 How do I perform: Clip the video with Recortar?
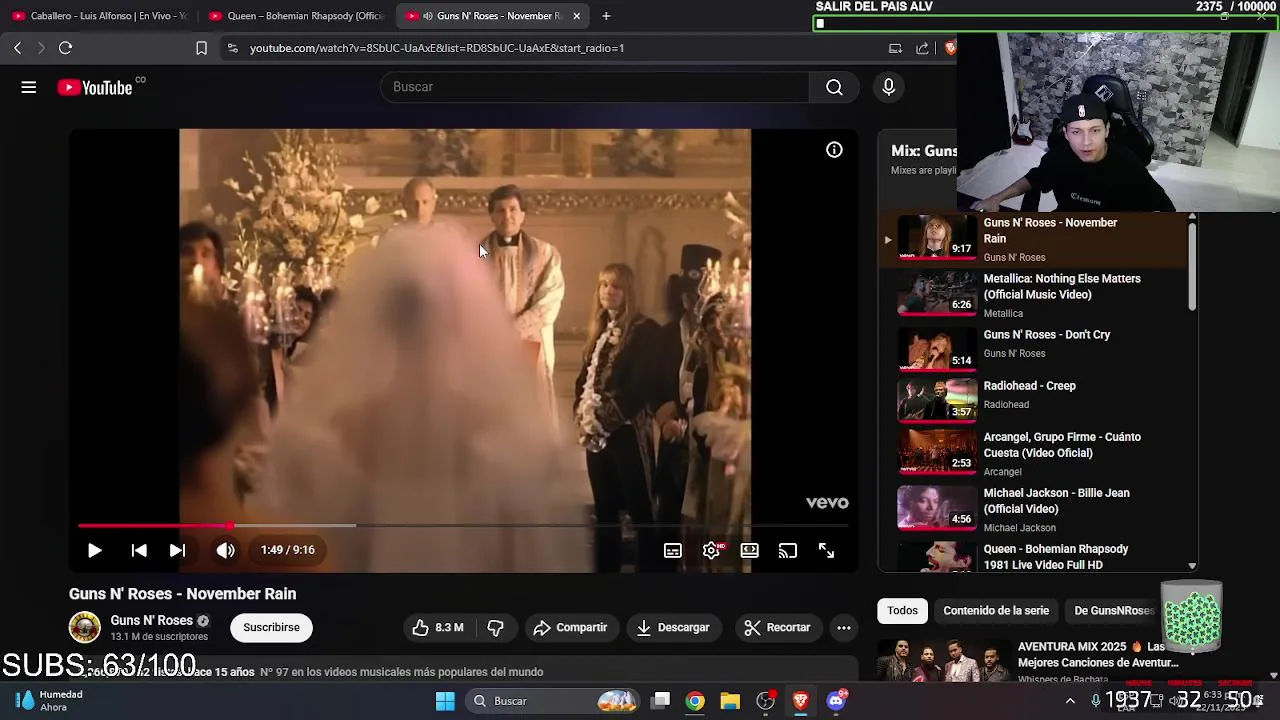[x=777, y=627]
